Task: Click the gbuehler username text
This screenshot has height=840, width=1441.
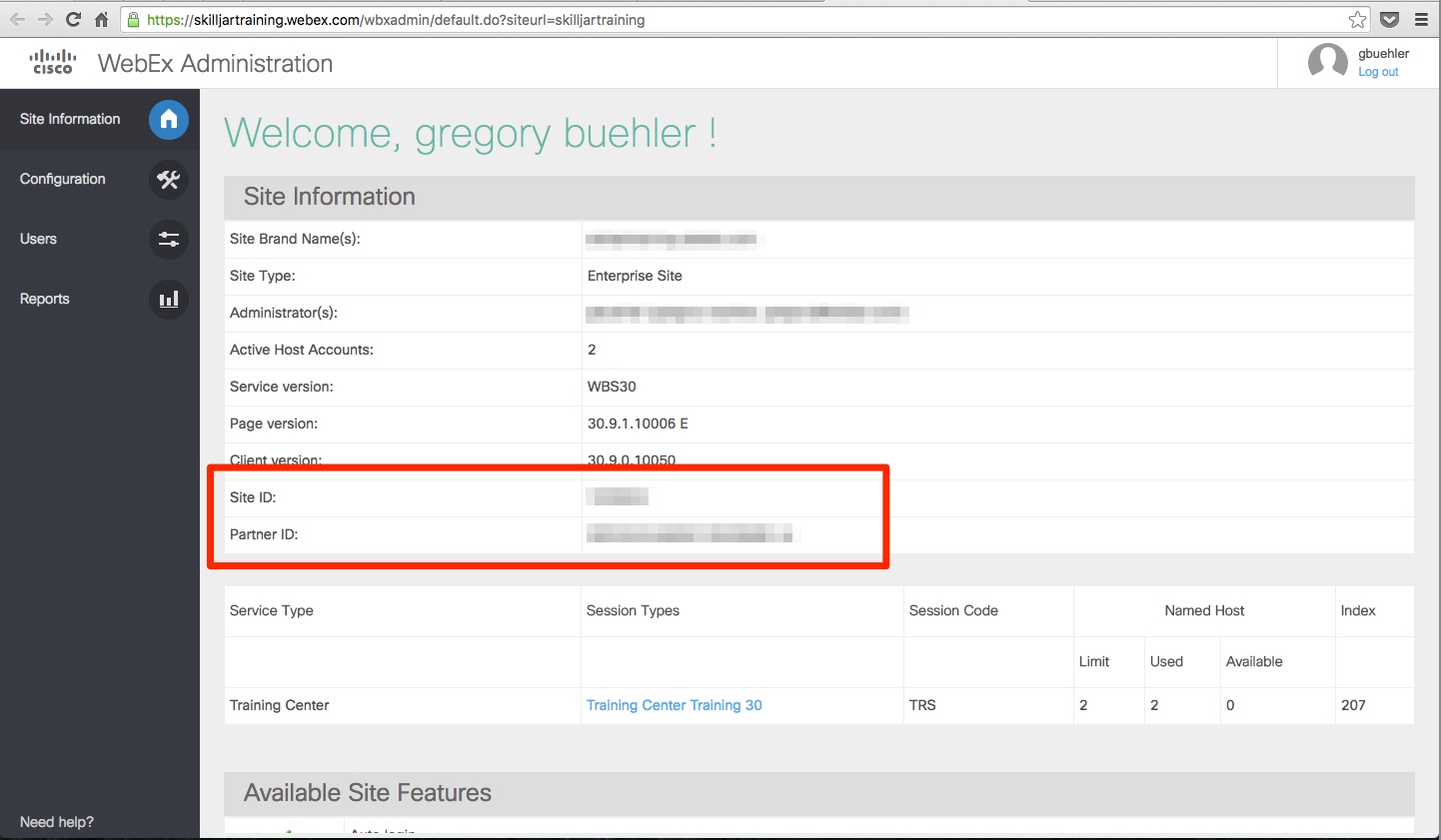Action: pos(1384,54)
